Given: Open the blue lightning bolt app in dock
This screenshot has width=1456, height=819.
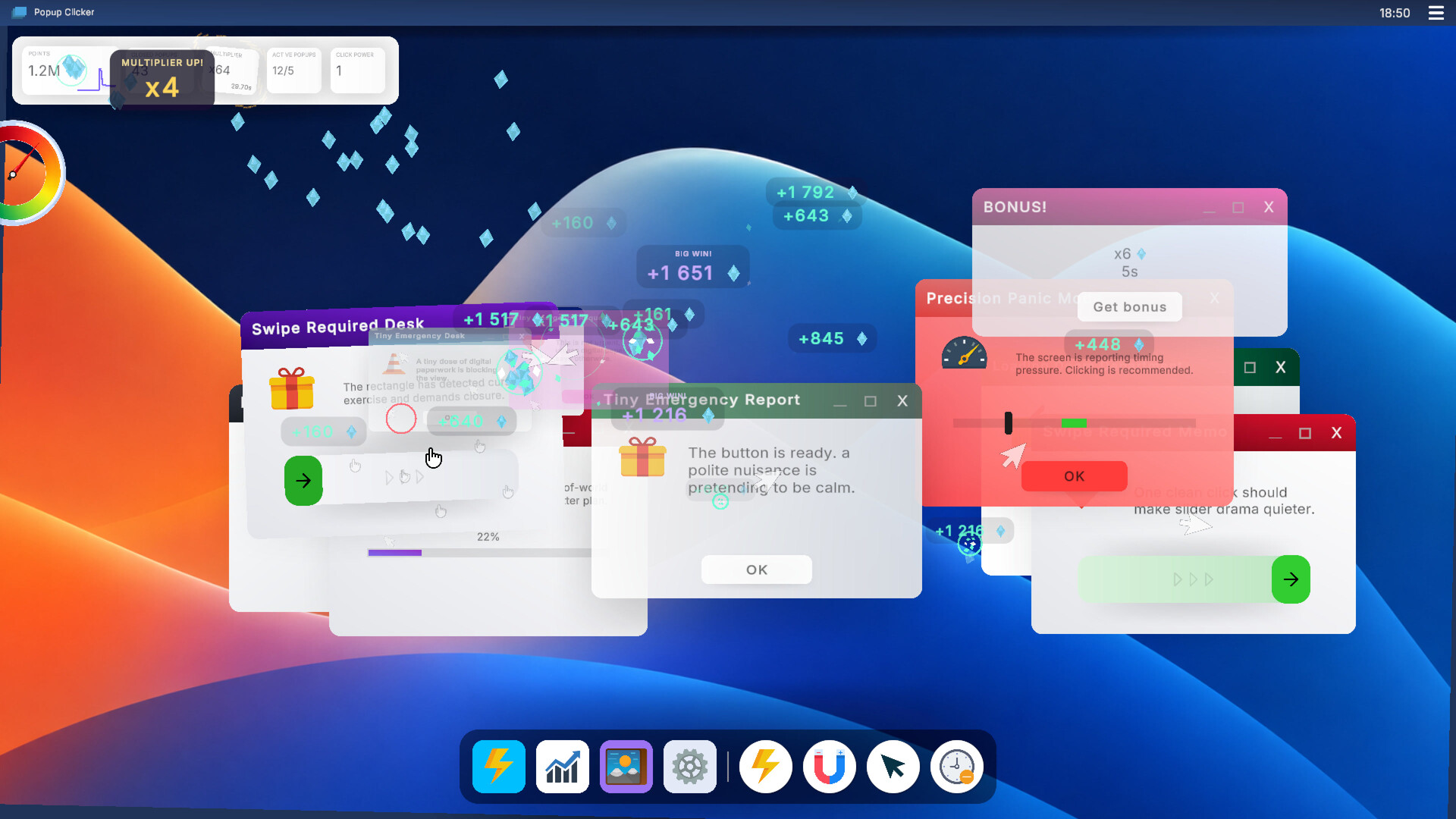Looking at the screenshot, I should click(x=498, y=767).
